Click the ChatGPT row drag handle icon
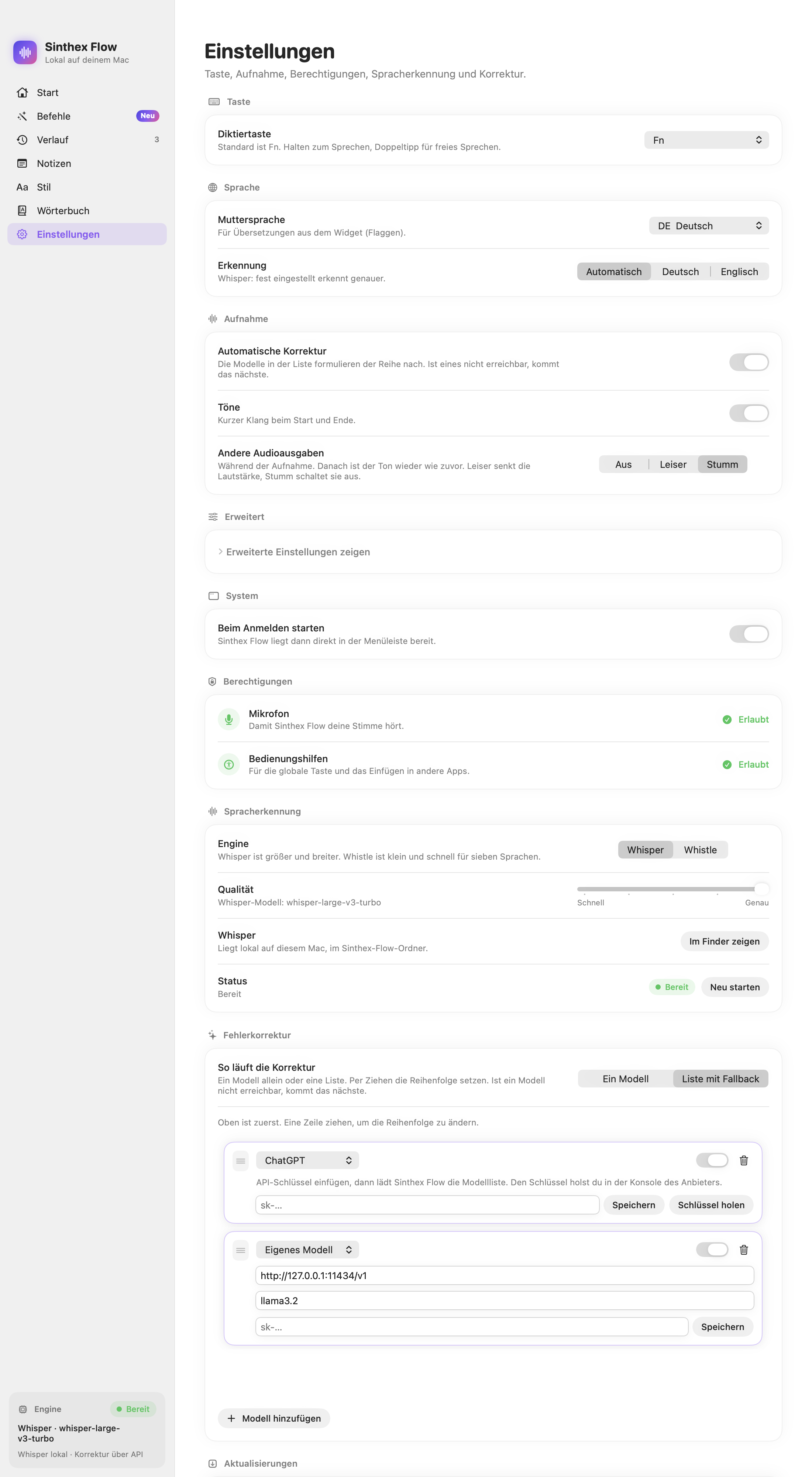 [x=241, y=1161]
